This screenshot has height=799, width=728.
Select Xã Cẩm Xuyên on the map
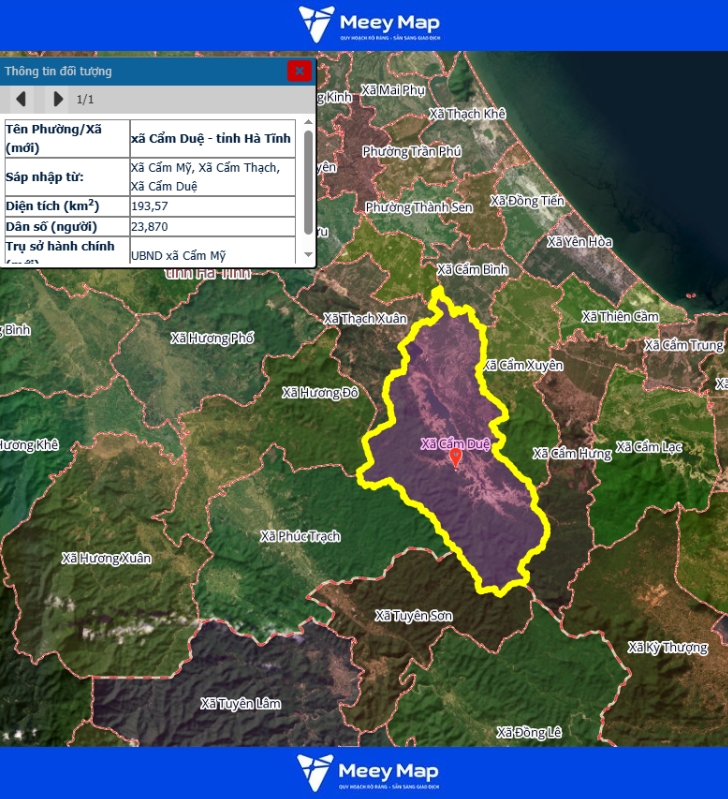pos(523,366)
